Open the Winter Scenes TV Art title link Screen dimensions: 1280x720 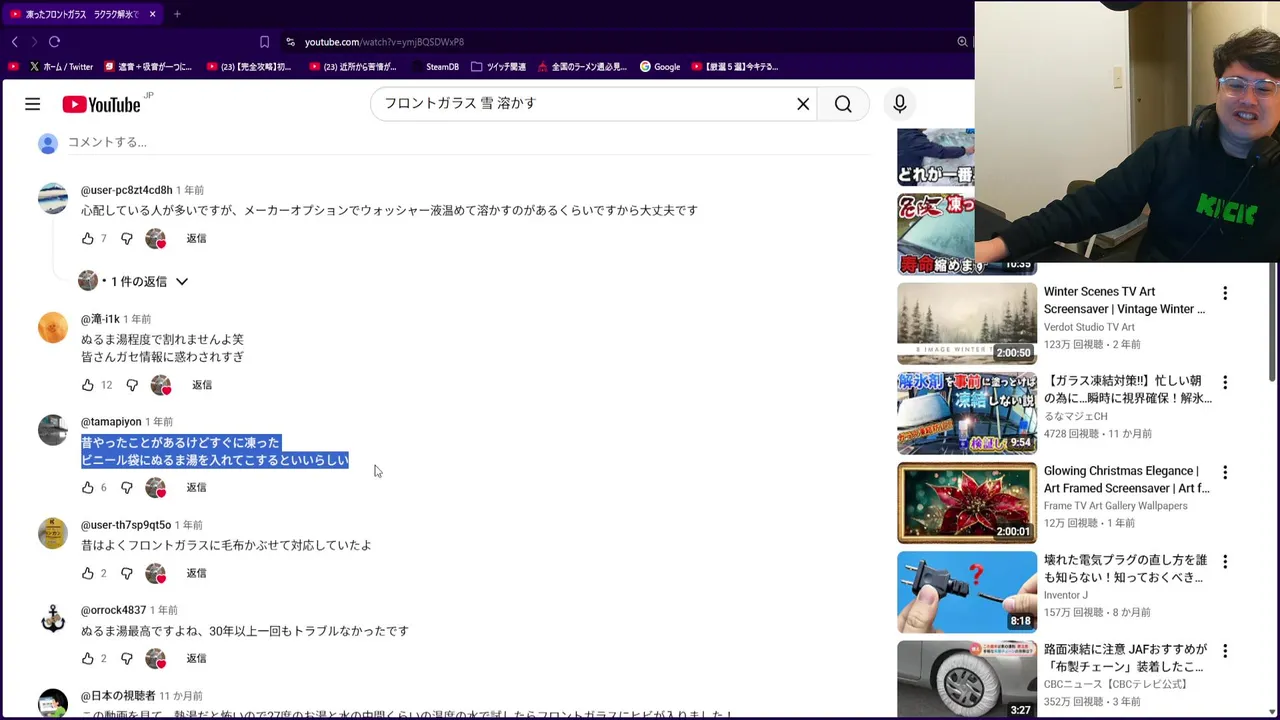[x=1125, y=300]
